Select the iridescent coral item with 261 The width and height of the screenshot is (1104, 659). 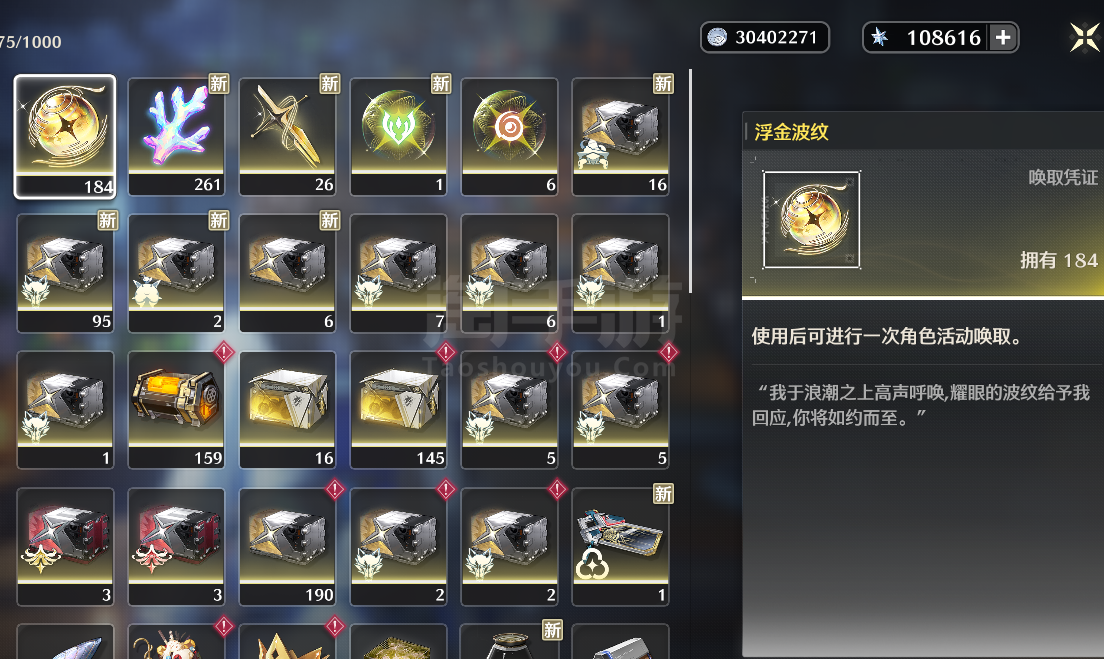pos(176,137)
